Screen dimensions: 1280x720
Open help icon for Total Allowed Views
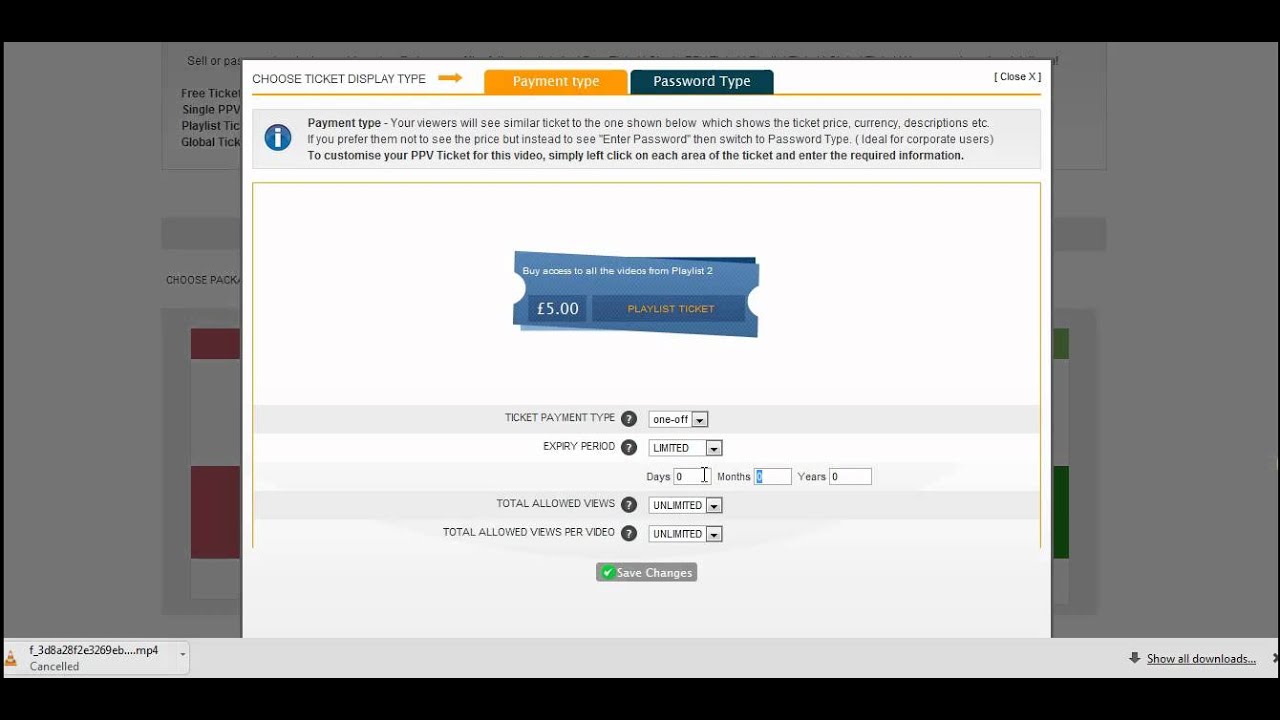629,505
